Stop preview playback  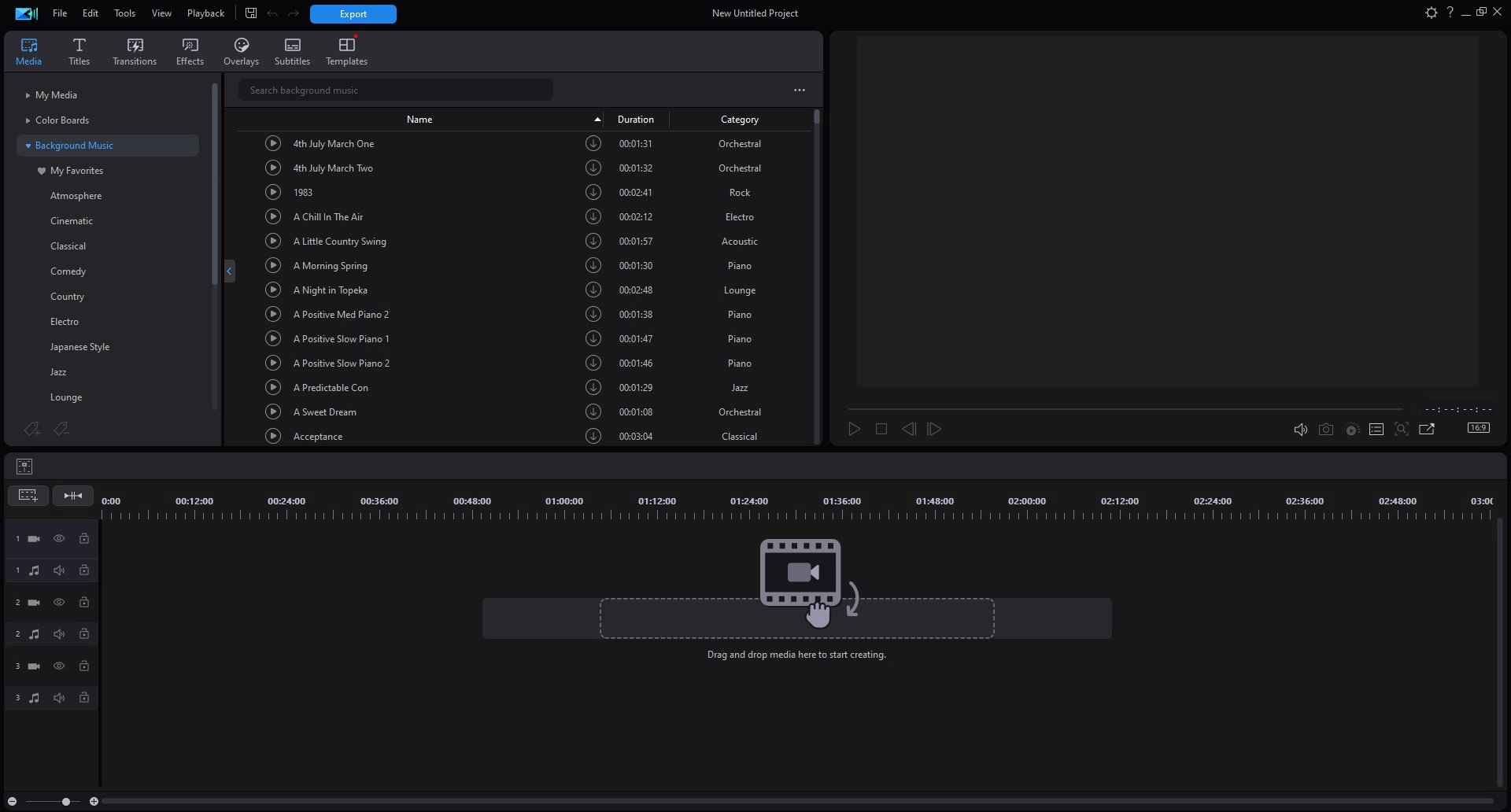tap(881, 429)
